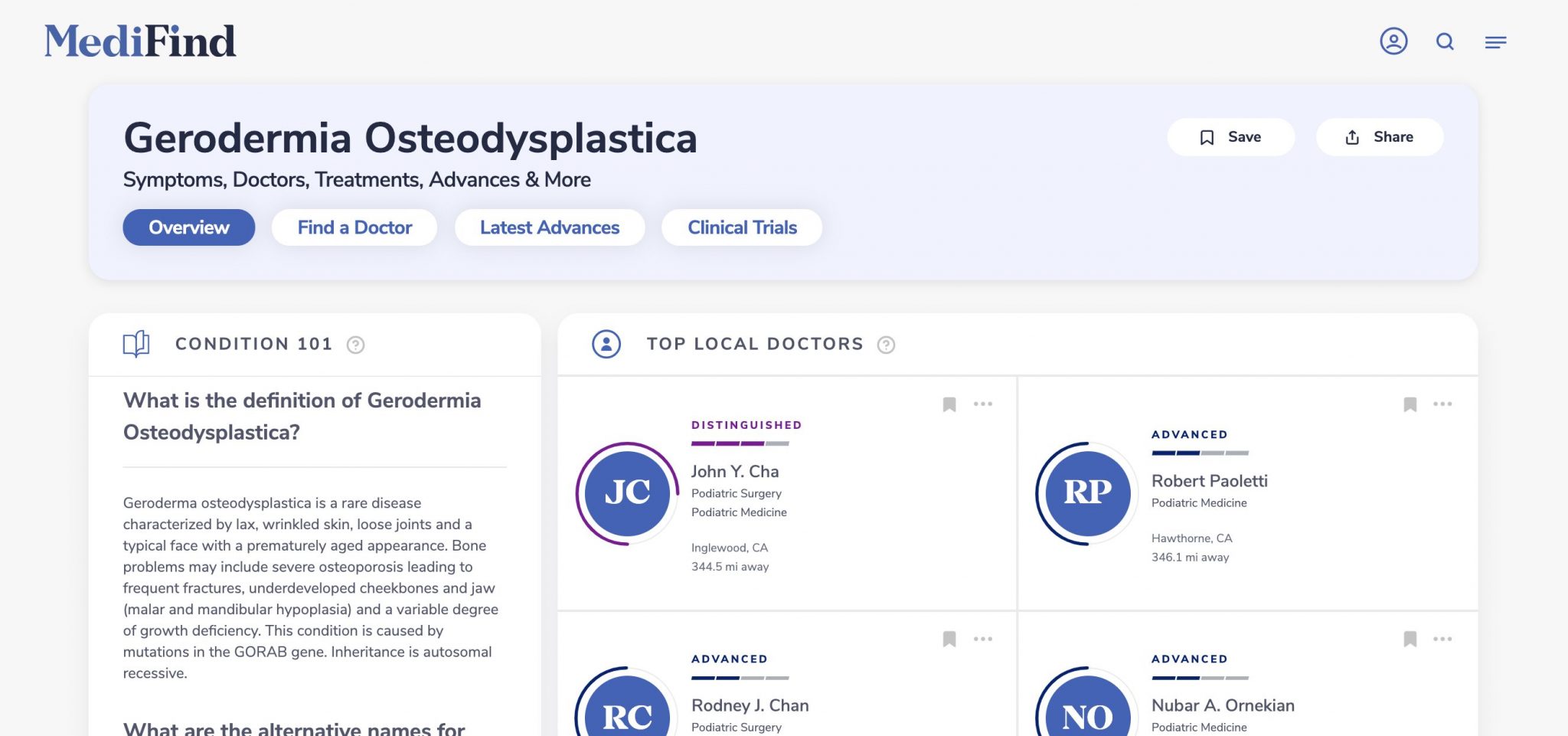Viewport: 1568px width, 736px height.
Task: Bookmark doctor Nubar A. Ornekian
Action: pos(1410,638)
